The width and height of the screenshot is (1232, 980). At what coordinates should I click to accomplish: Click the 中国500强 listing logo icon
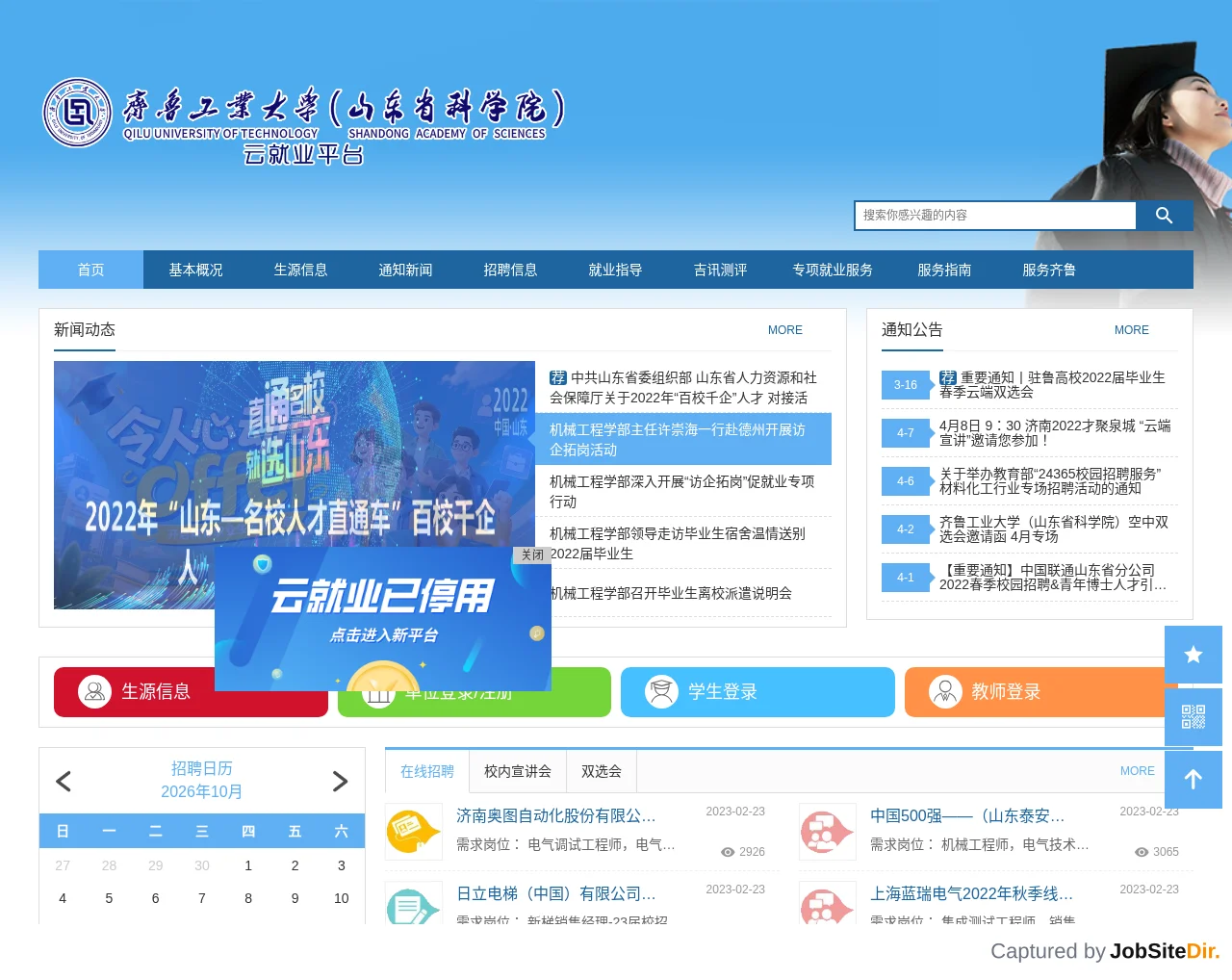click(x=828, y=832)
